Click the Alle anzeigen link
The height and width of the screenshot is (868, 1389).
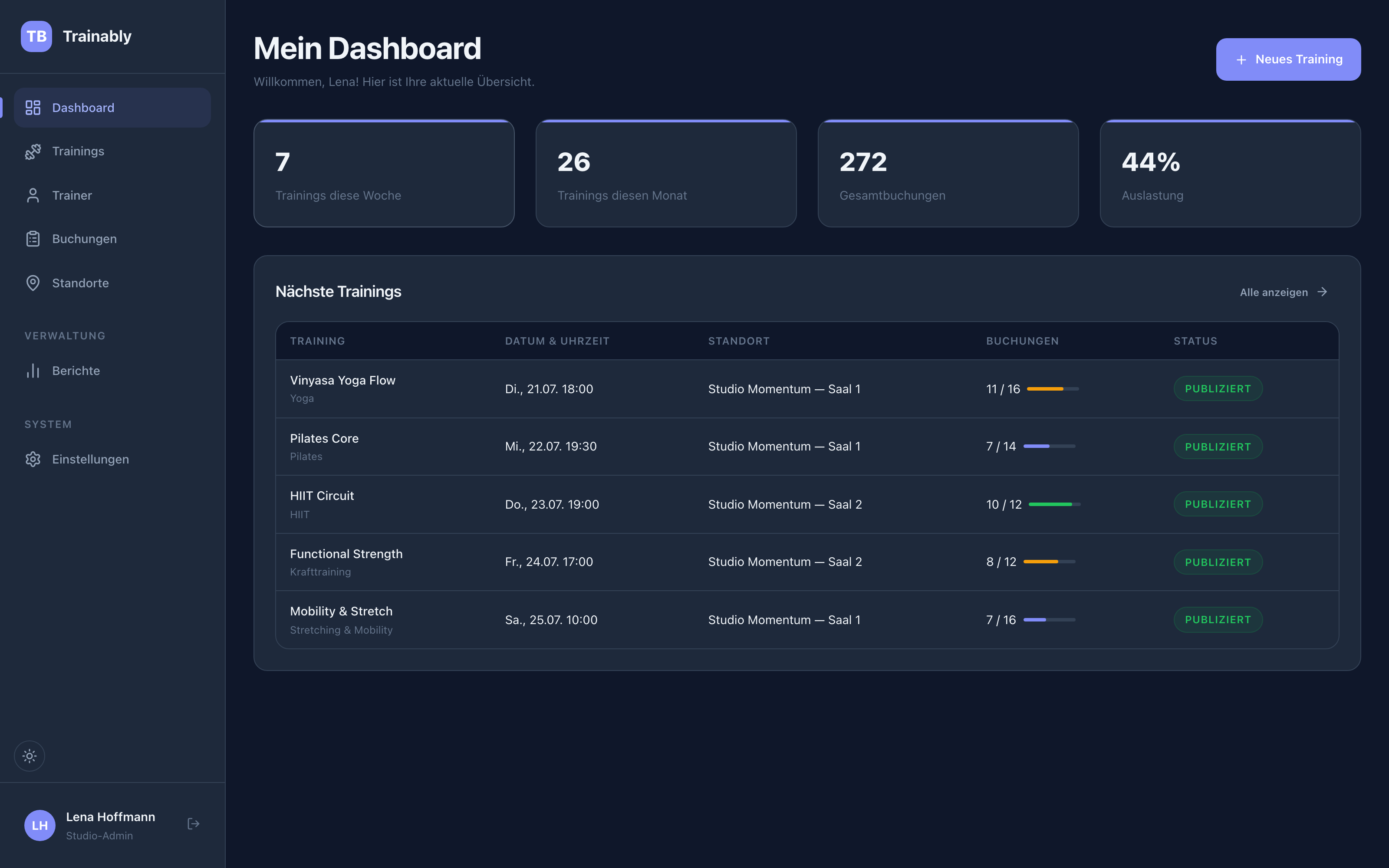point(1284,292)
